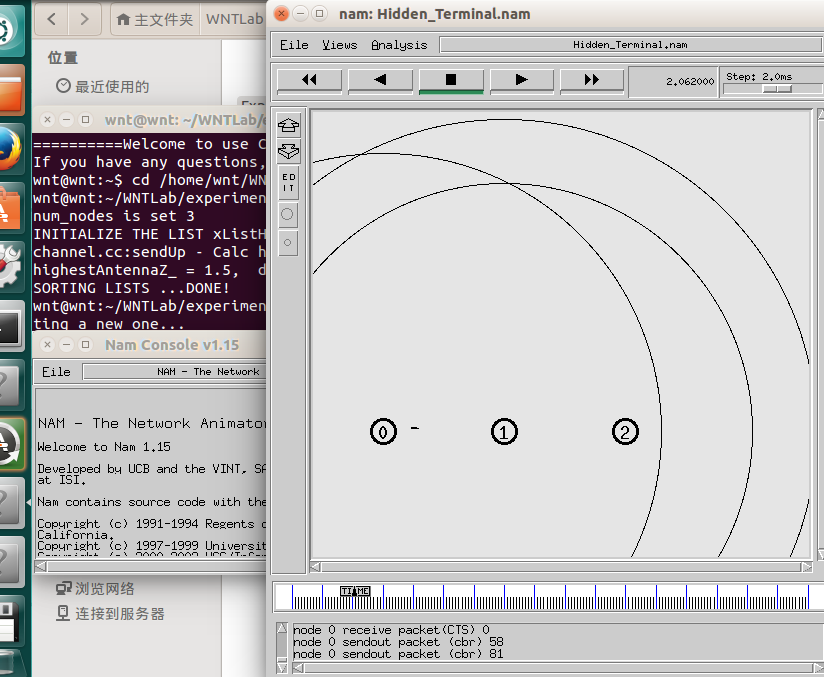Close the Nam Console v1.15 window

(x=47, y=345)
